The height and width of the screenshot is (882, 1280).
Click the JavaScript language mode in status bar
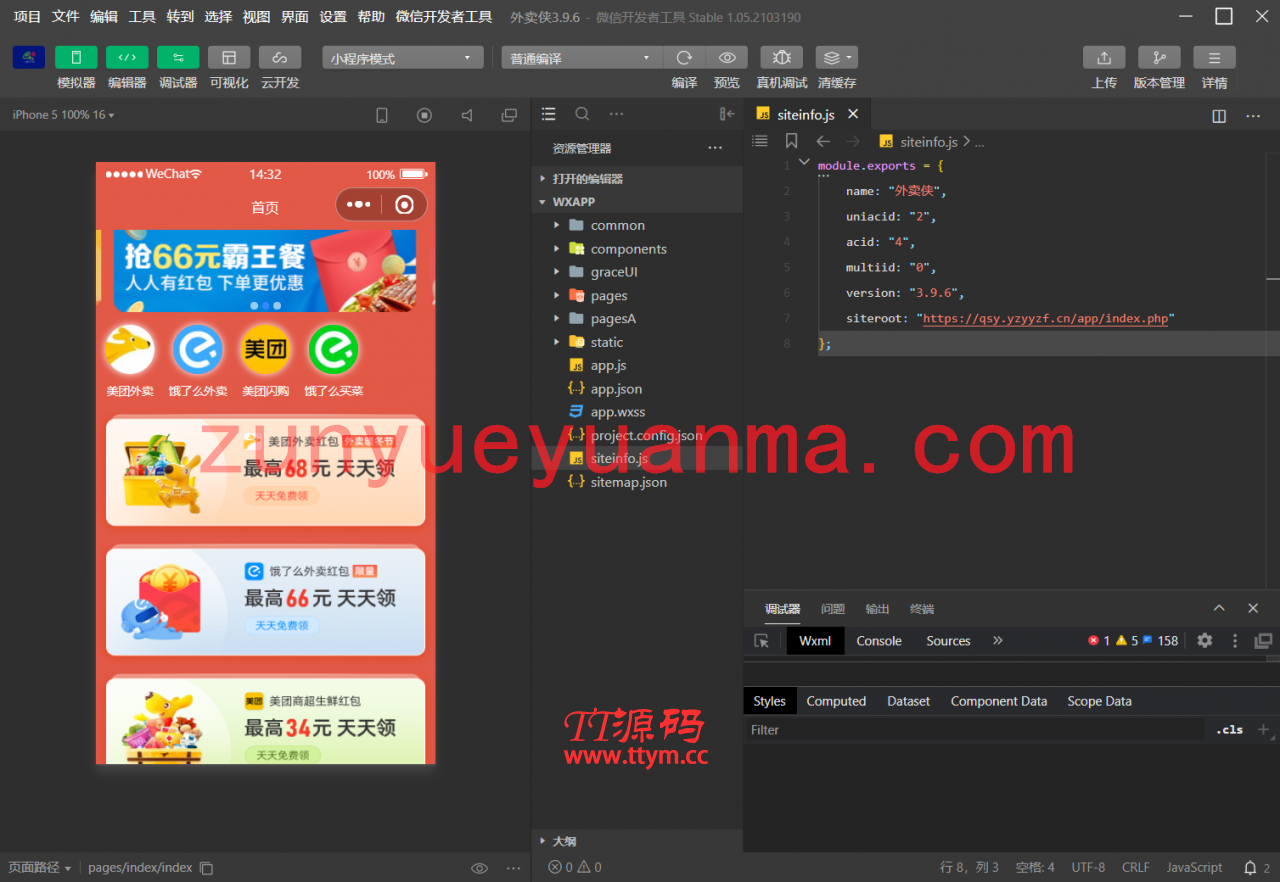[1194, 867]
